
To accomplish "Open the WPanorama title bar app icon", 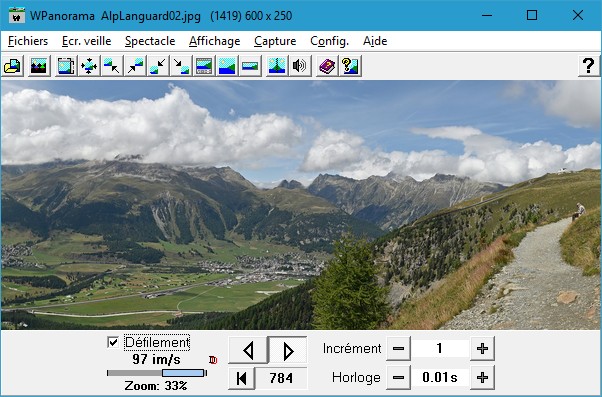I will [x=17, y=15].
